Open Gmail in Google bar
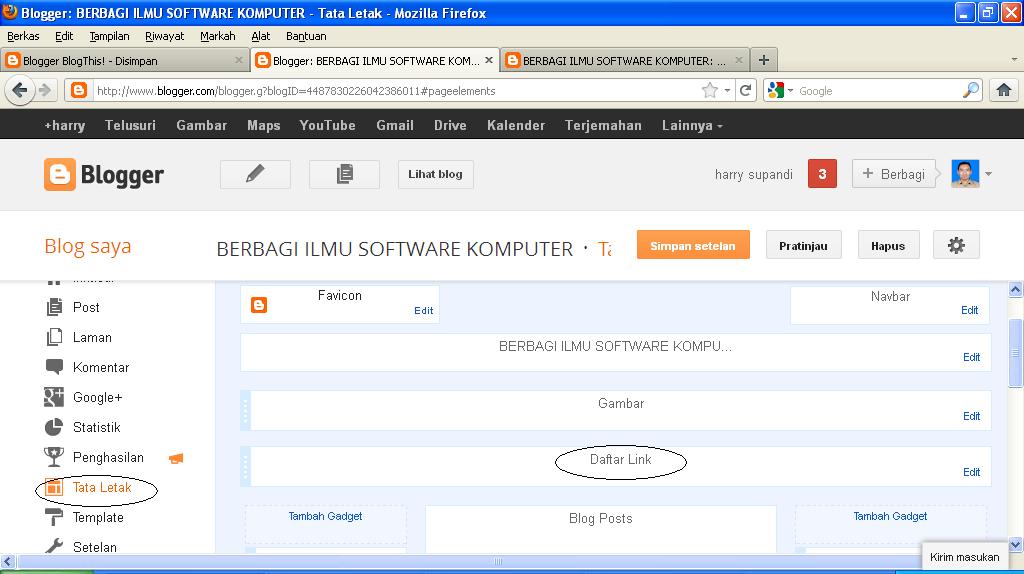This screenshot has width=1024, height=574. coord(394,125)
